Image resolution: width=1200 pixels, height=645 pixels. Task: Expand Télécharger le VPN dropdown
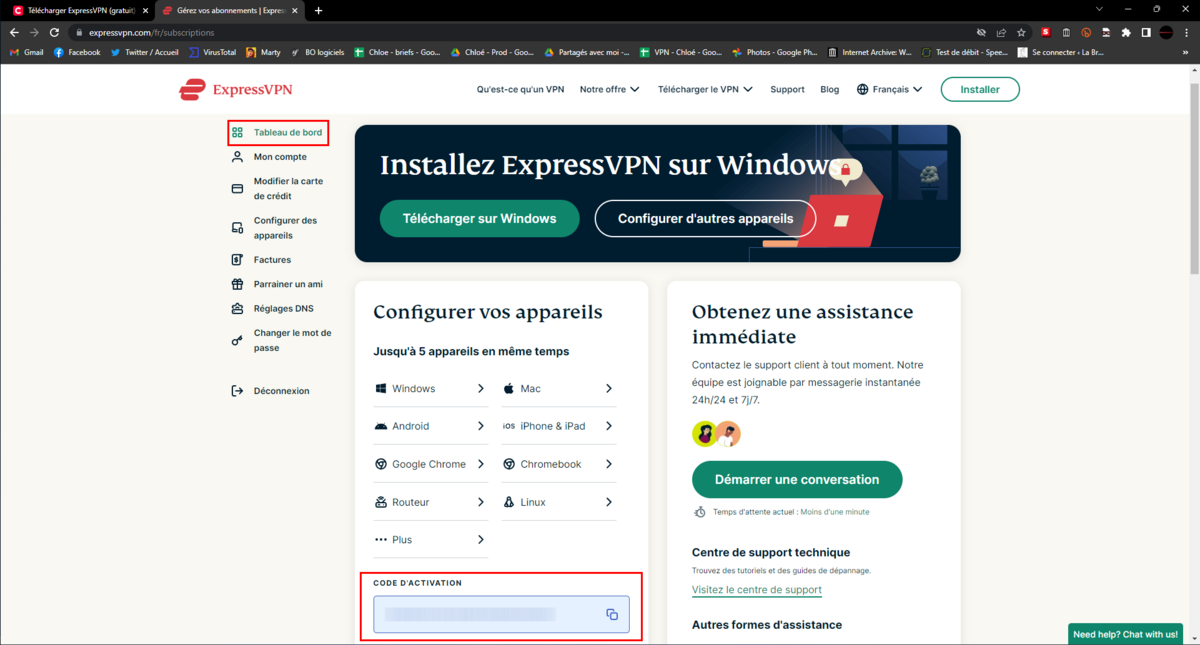click(x=705, y=89)
